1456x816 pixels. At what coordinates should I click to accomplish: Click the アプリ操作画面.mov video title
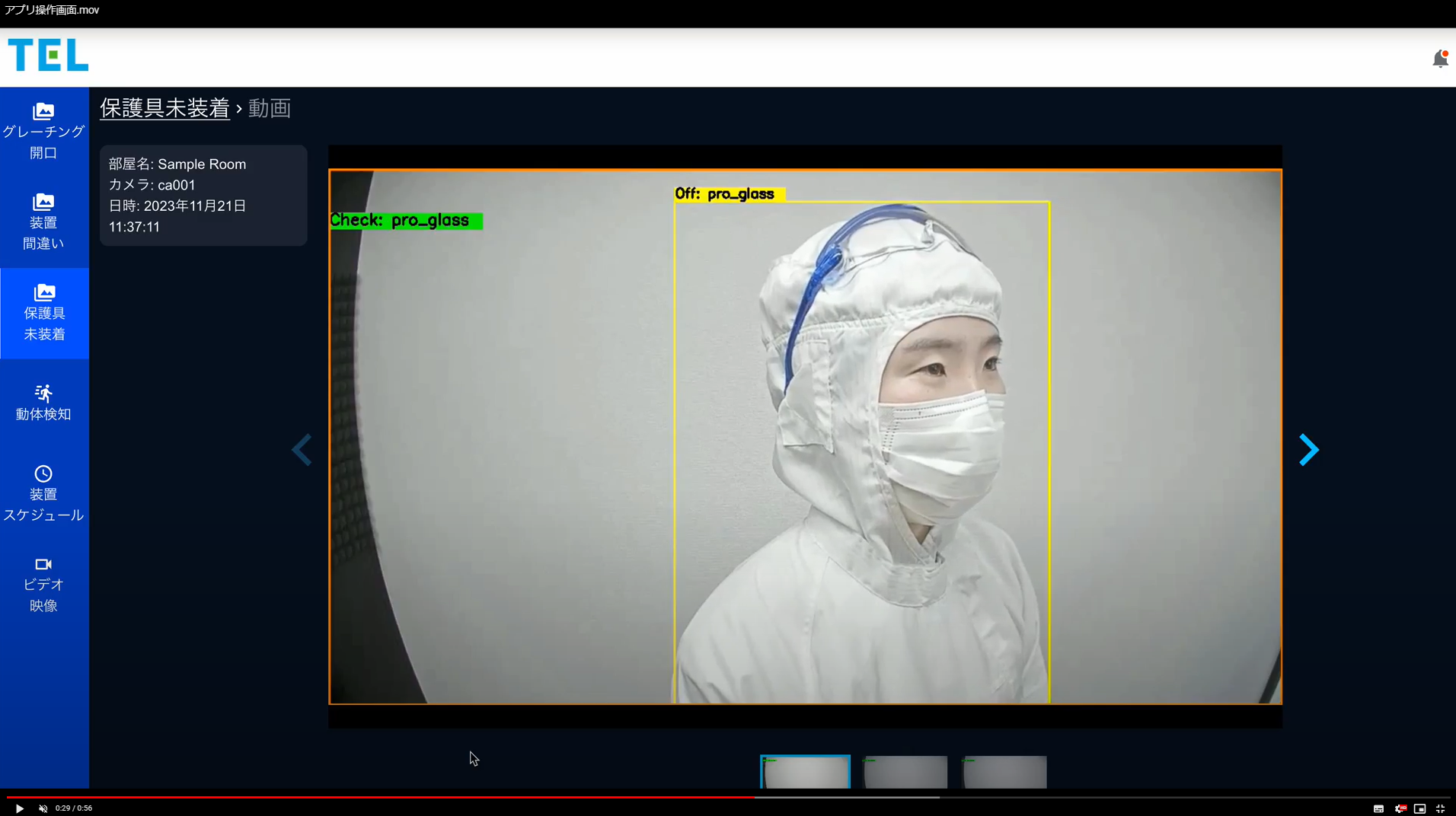tap(52, 10)
